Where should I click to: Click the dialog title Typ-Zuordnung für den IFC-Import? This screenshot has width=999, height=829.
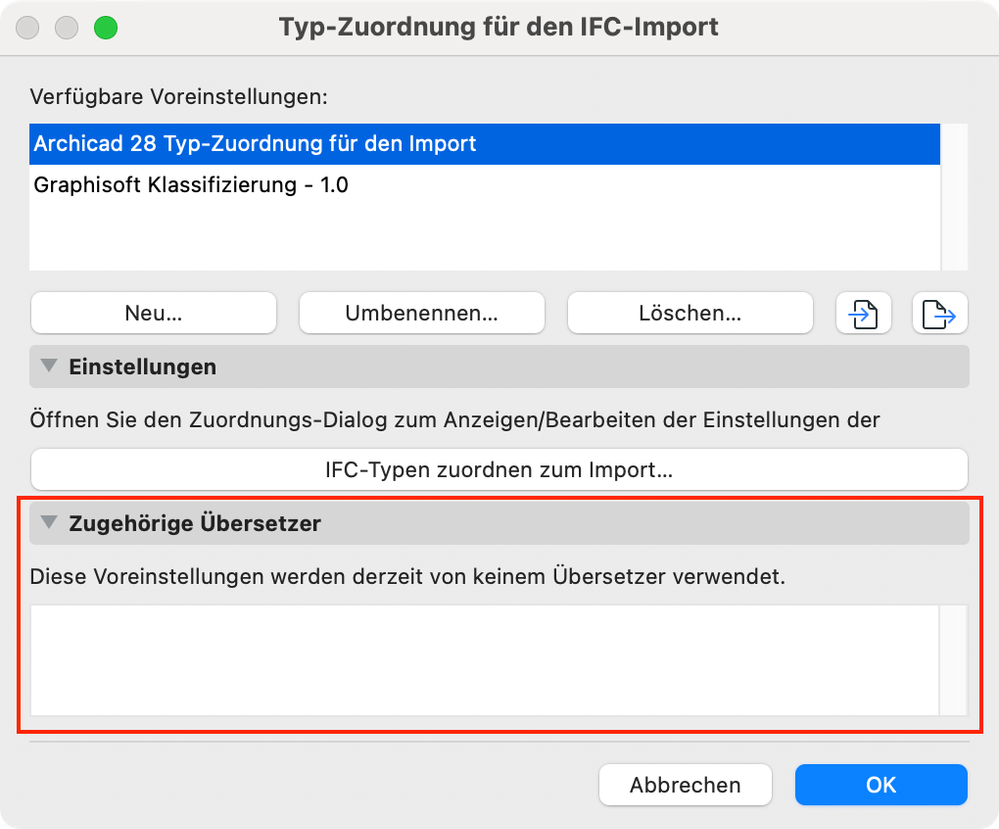pos(498,27)
